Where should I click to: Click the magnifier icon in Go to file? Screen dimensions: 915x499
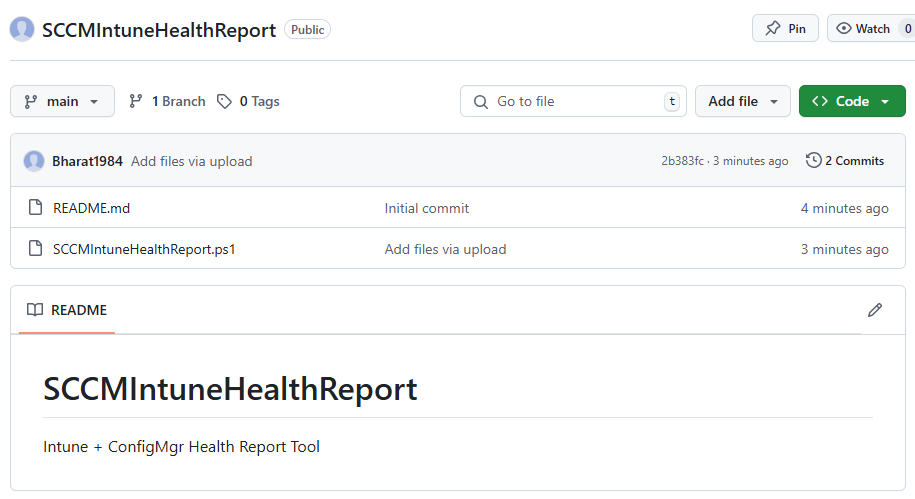(x=481, y=102)
